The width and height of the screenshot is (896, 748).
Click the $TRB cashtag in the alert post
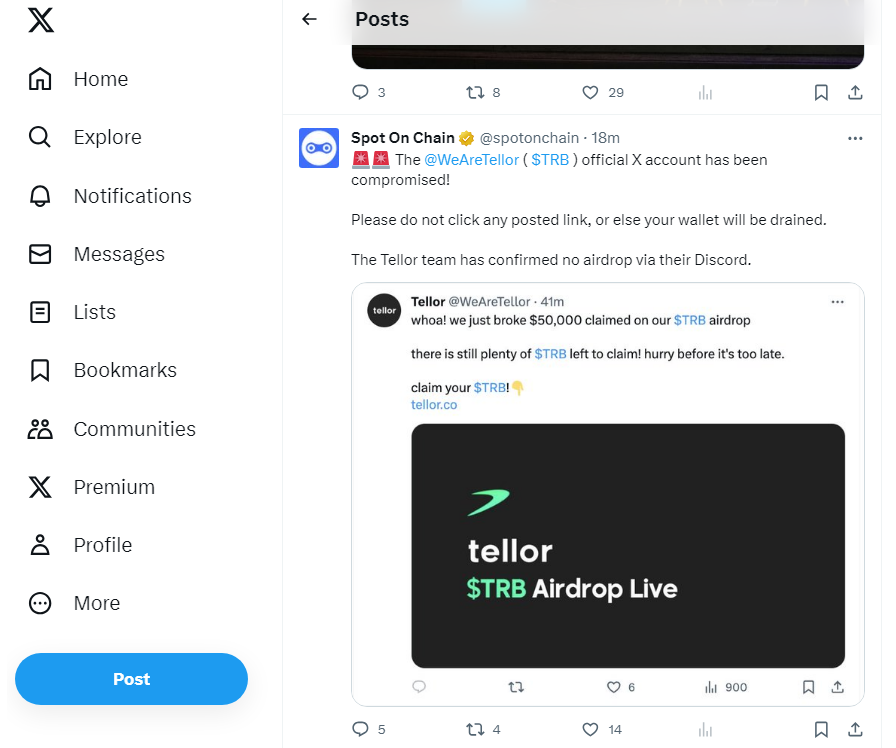click(x=550, y=160)
